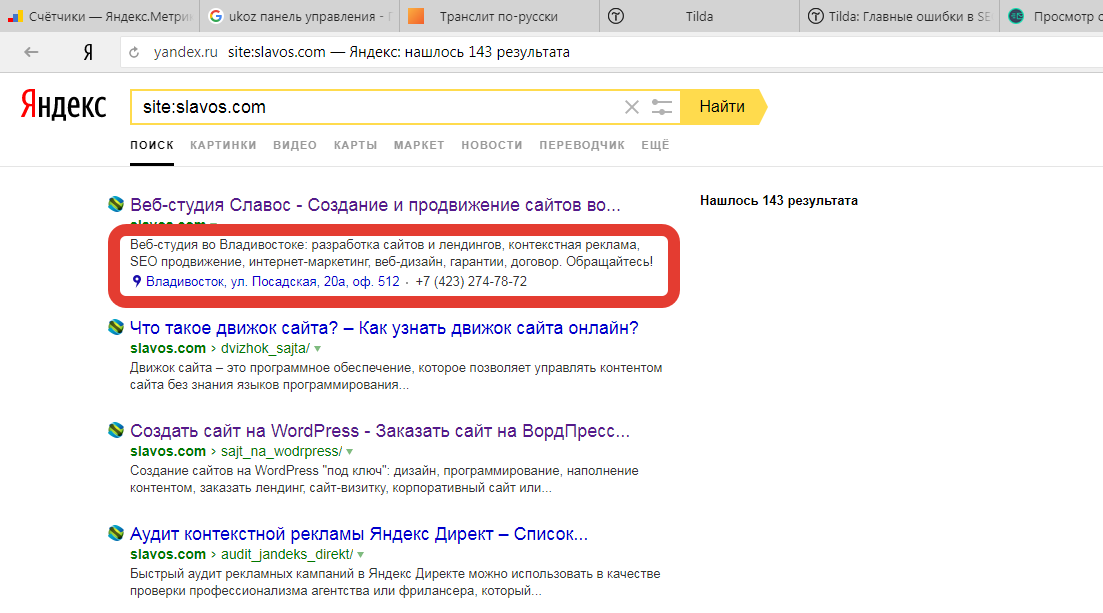Click orange favicon on Транслит tab
This screenshot has width=1103, height=613.
pos(416,16)
